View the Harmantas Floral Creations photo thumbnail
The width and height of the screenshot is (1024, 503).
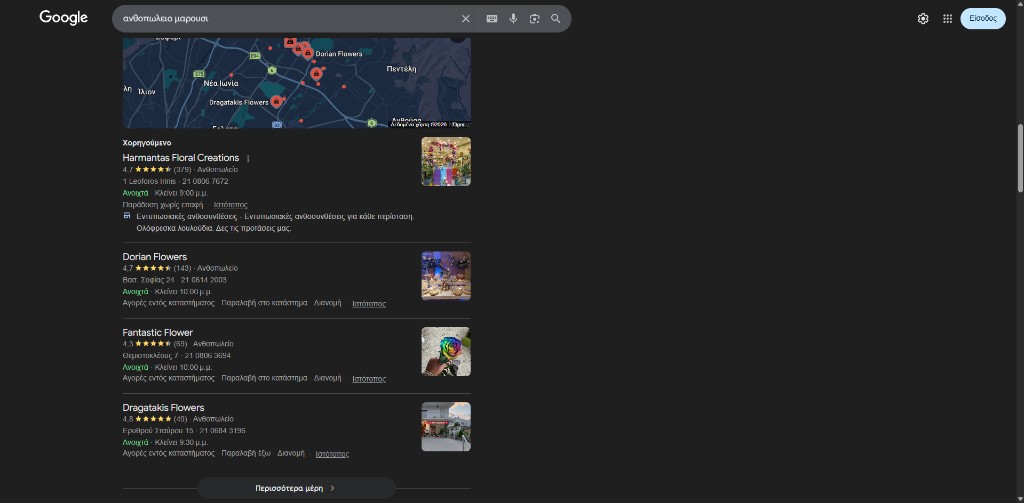tap(446, 161)
